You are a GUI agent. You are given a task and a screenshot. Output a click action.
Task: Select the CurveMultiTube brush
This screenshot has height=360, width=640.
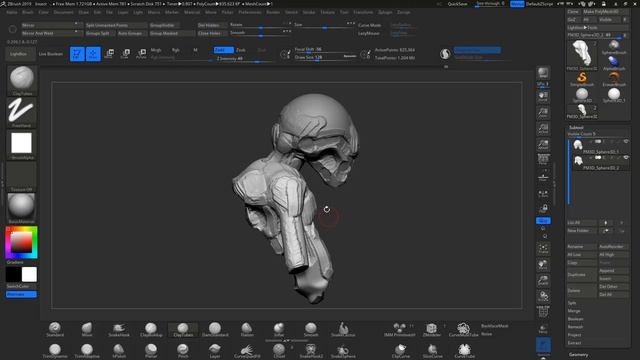463,329
